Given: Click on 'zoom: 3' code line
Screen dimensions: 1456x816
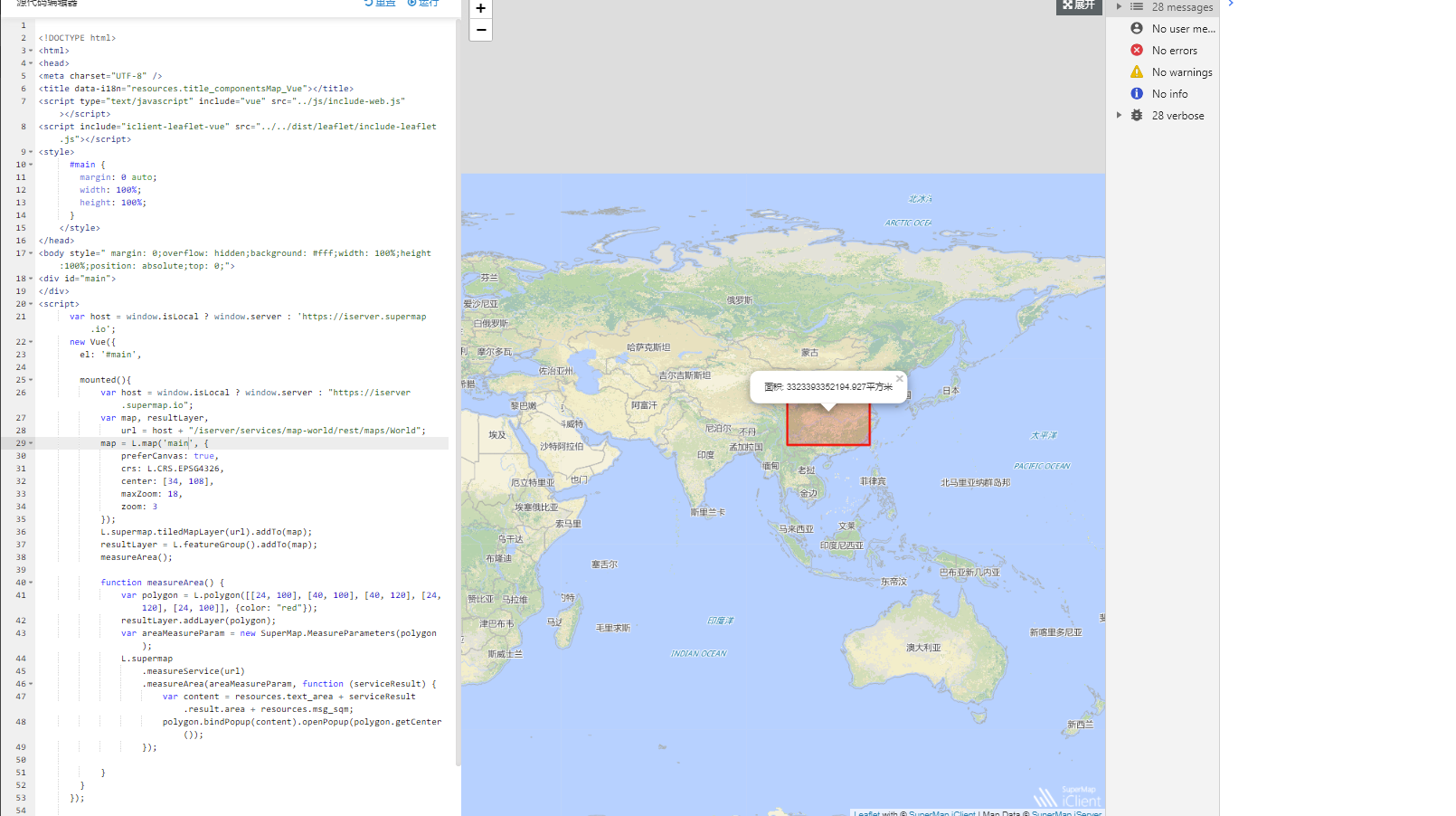Looking at the screenshot, I should [139, 507].
